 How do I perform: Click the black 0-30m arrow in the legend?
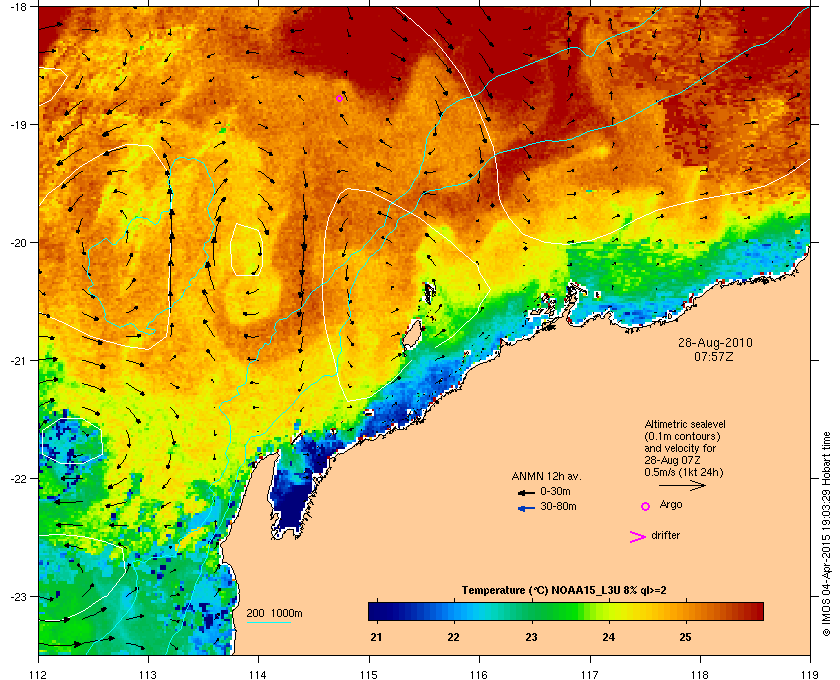tap(526, 492)
